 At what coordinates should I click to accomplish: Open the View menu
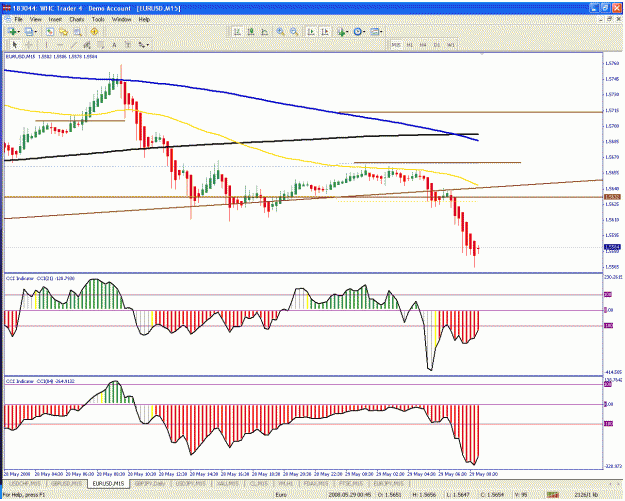coord(35,19)
